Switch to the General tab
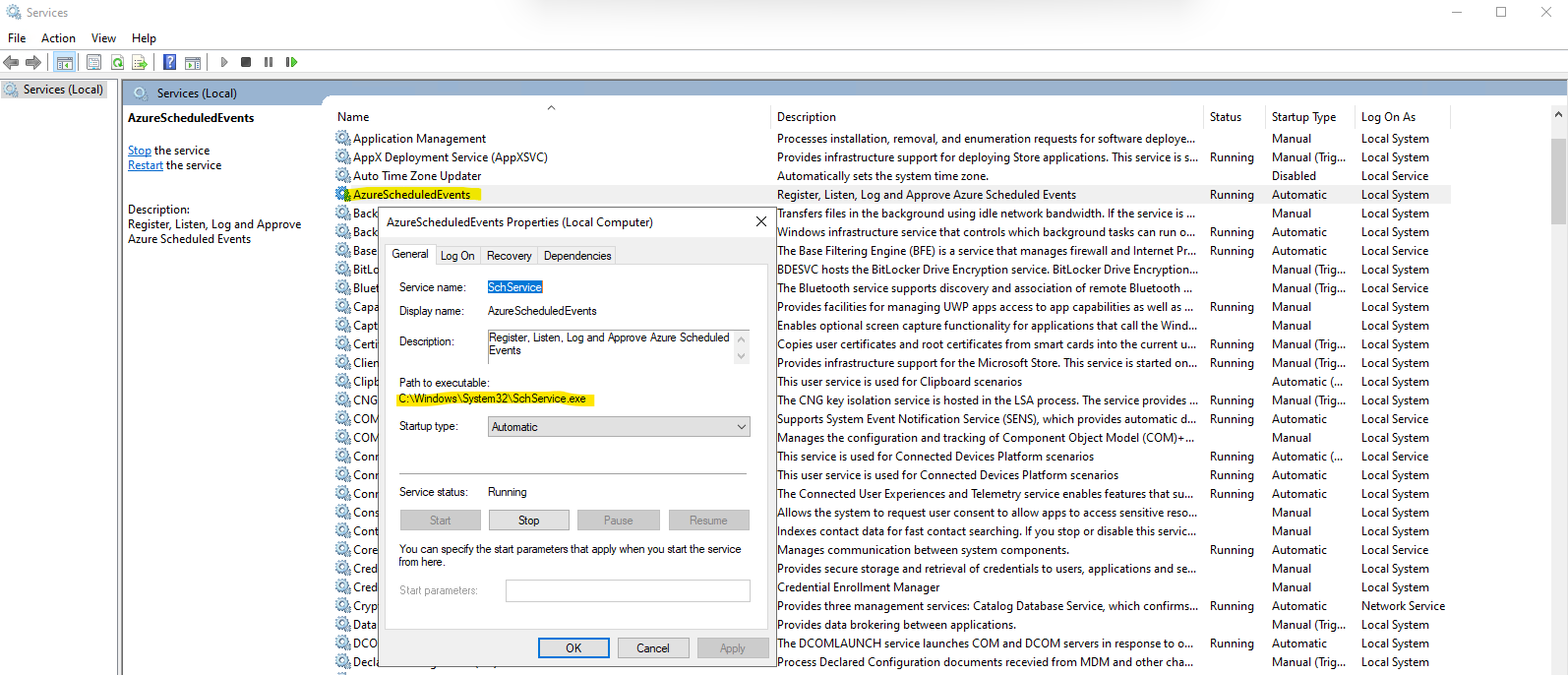Screen dimensions: 1568x675 tap(410, 254)
